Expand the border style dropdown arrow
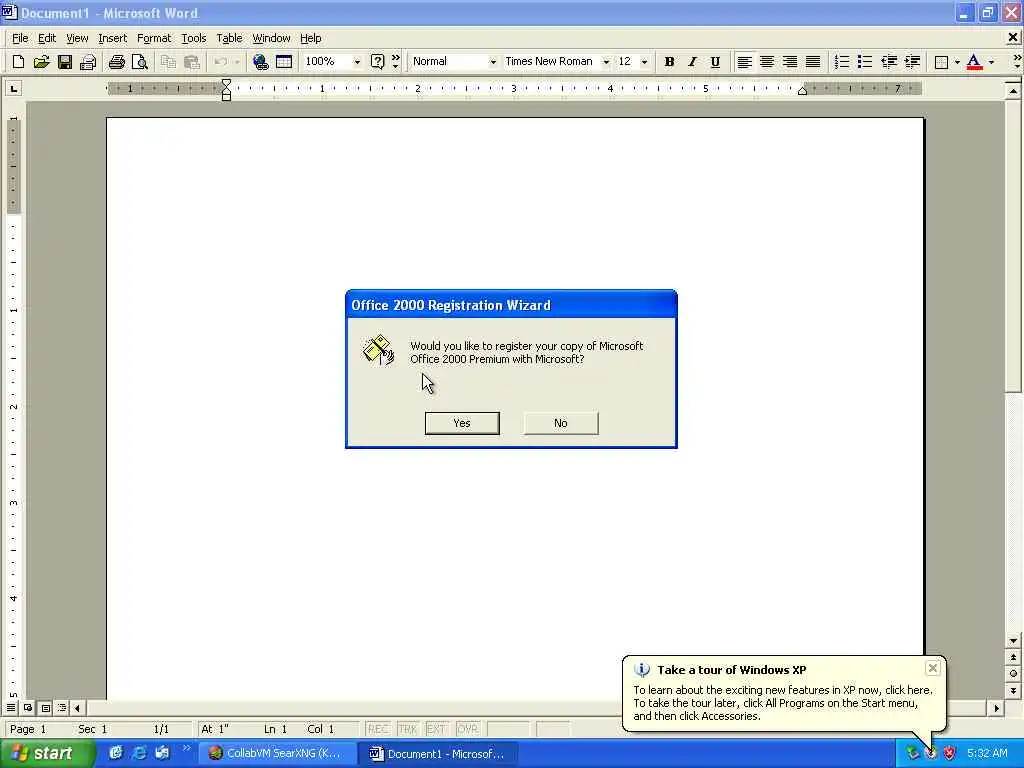 click(x=957, y=62)
